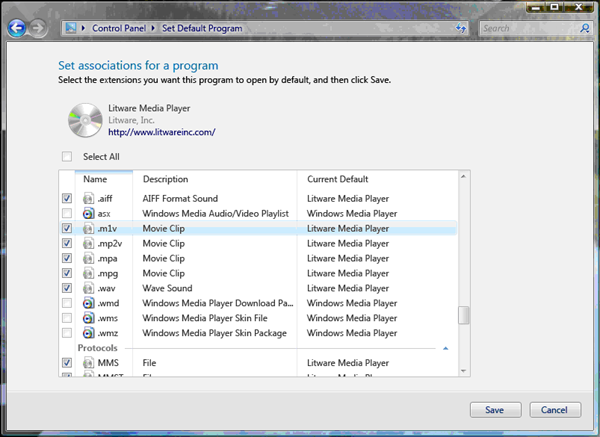Click the .wmd file icon
The height and width of the screenshot is (437, 600).
(89, 303)
